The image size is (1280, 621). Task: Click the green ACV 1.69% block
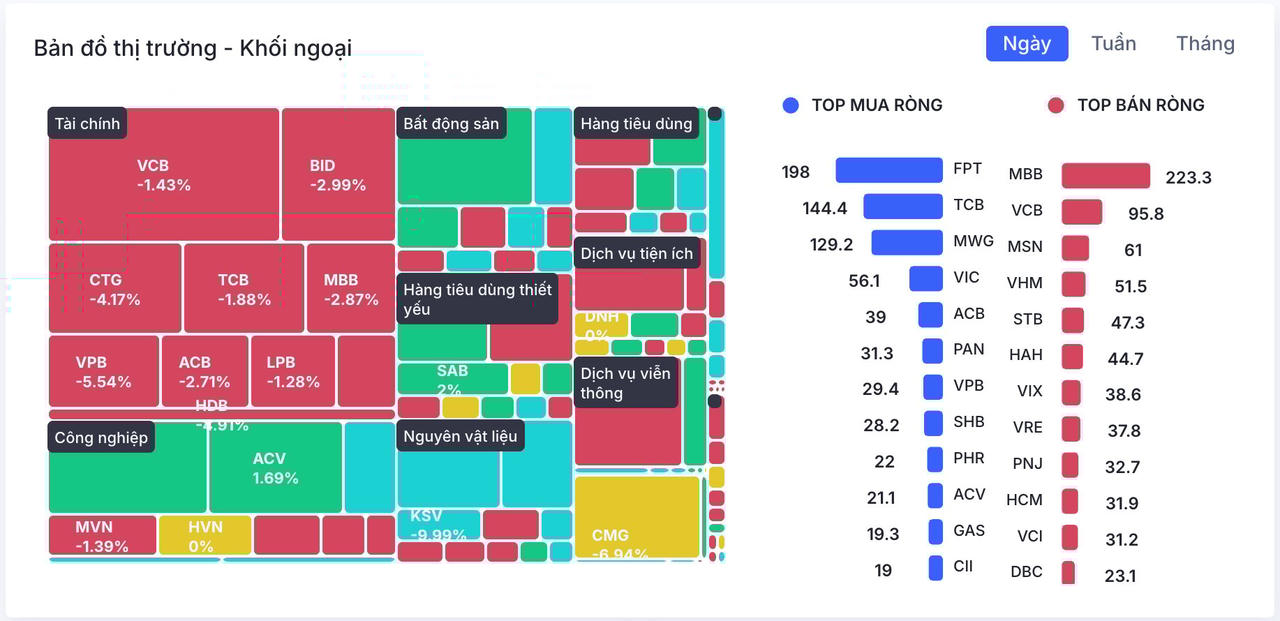[x=275, y=468]
